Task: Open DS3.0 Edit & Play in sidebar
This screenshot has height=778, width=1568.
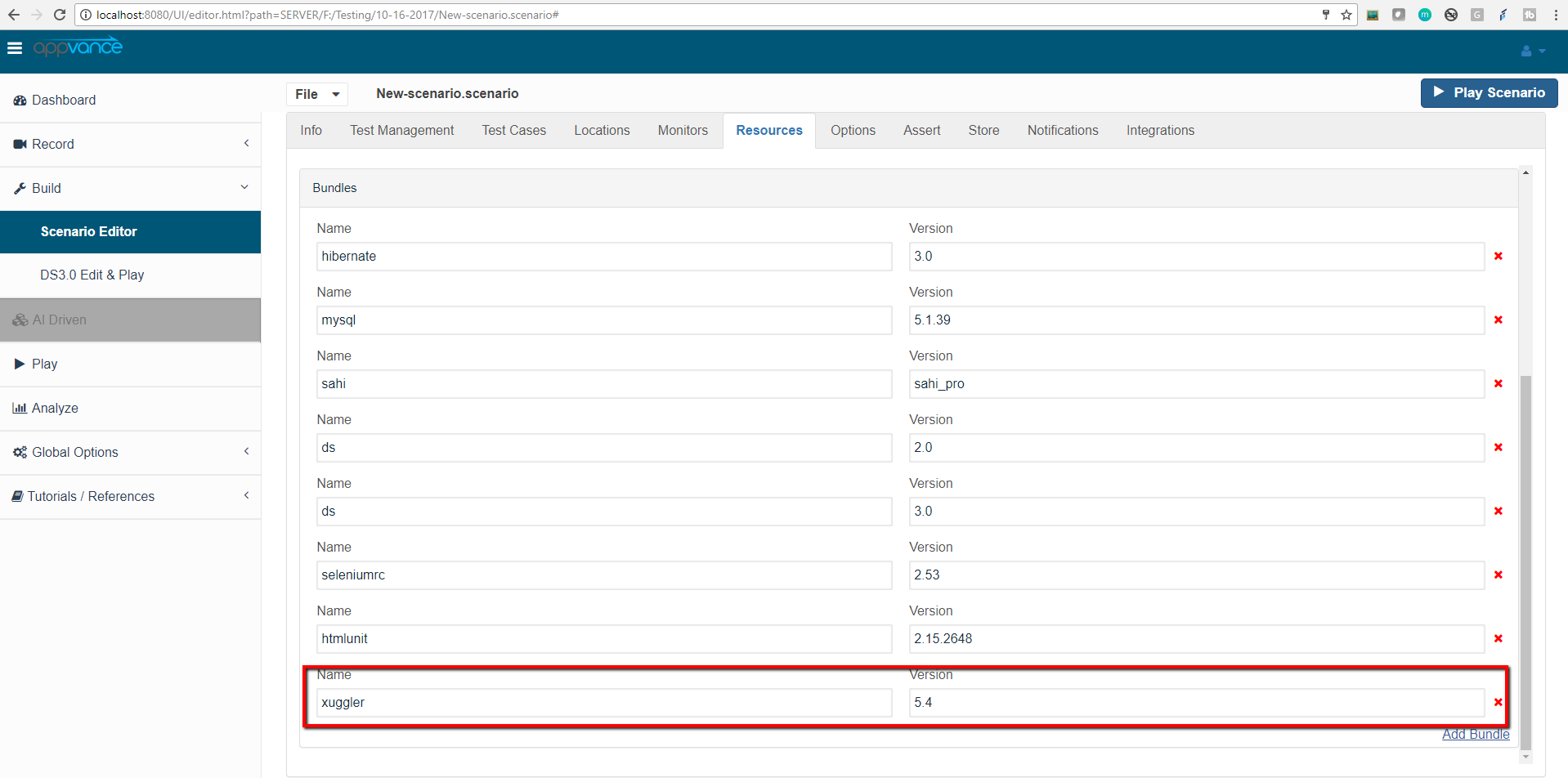Action: [x=92, y=275]
